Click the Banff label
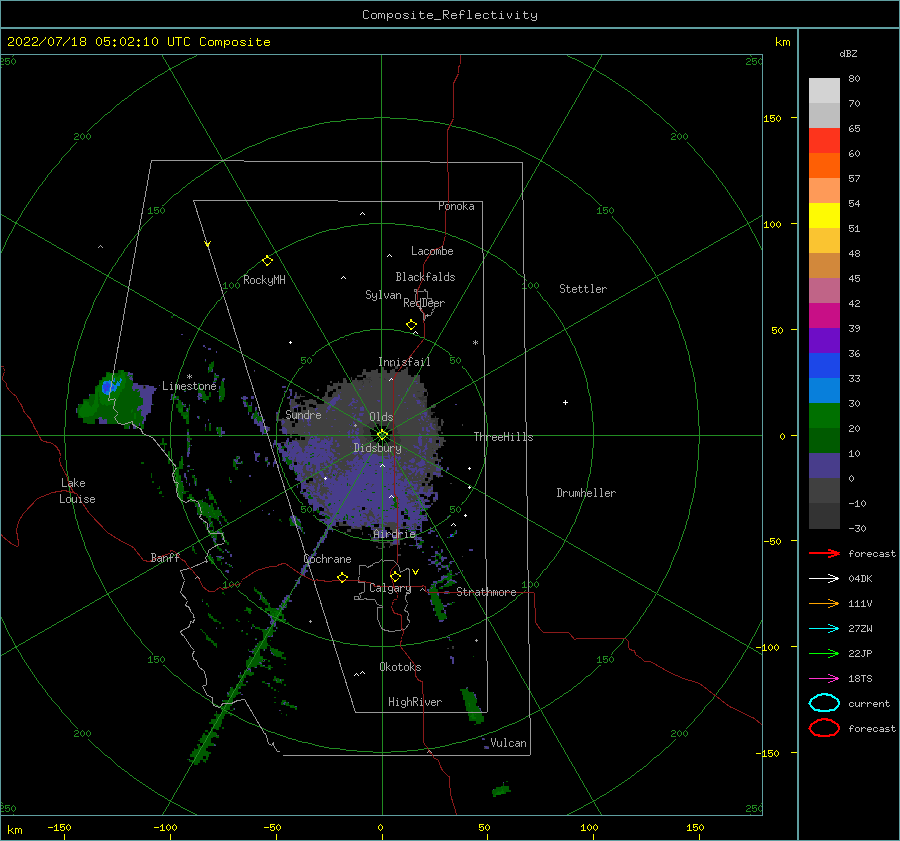 165,557
